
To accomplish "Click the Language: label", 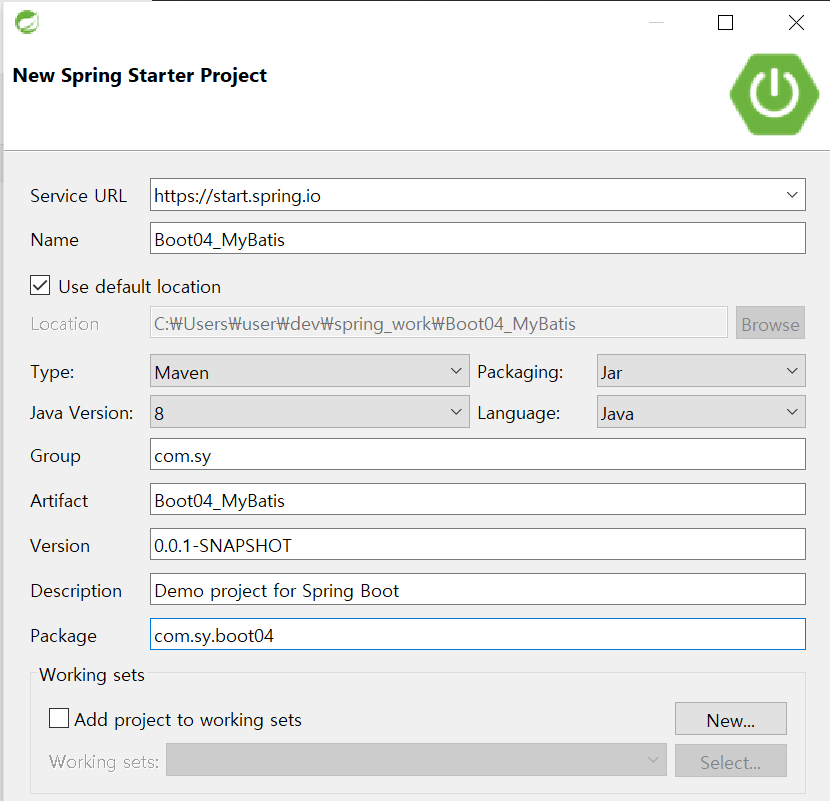I will [518, 413].
